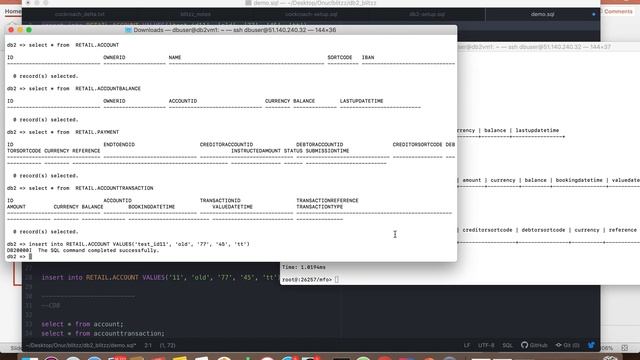Image resolution: width=640 pixels, height=360 pixels.
Task: Click the Git (0) indicator in the status bar
Action: point(567,345)
